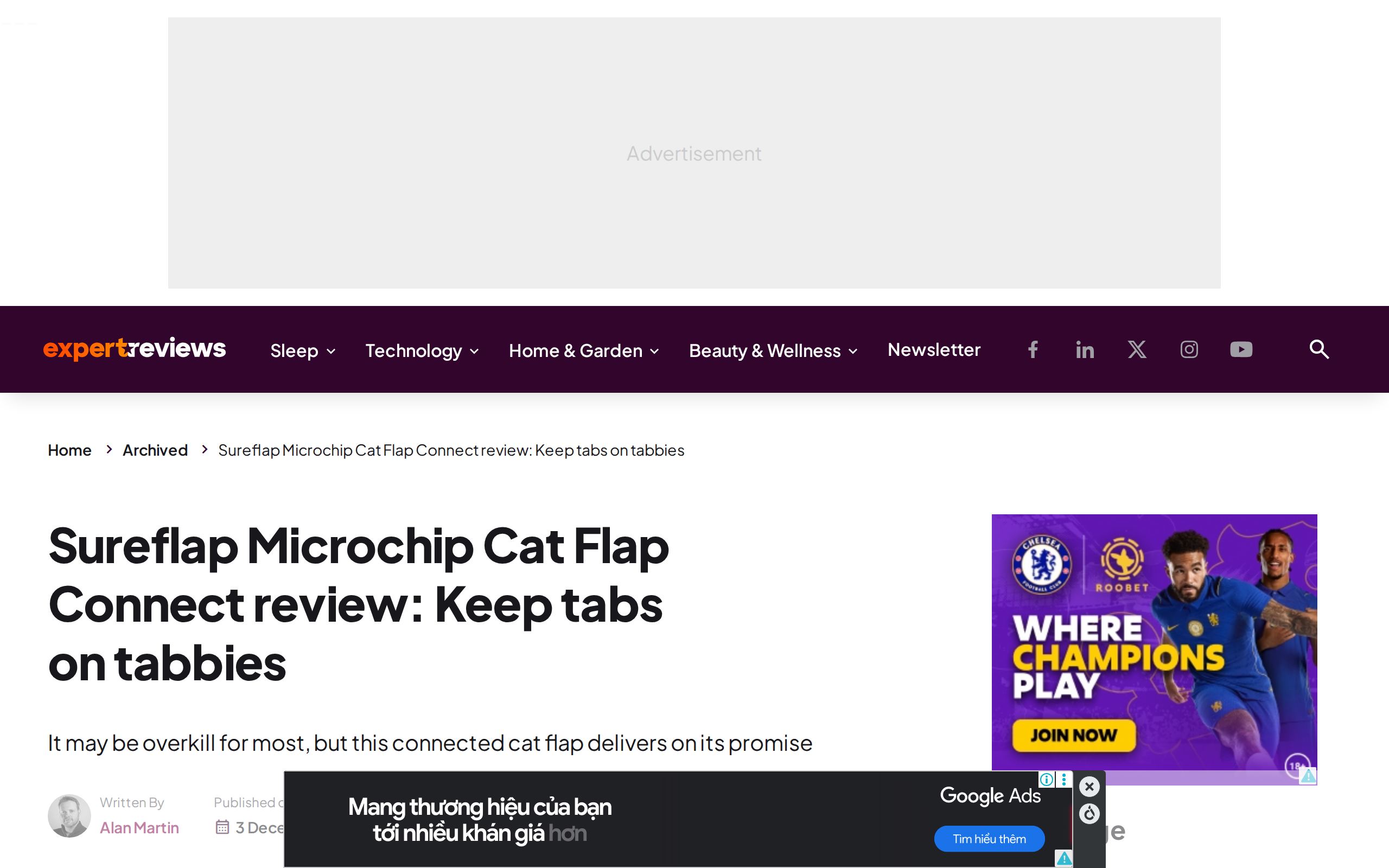The width and height of the screenshot is (1389, 868).
Task: Expand the Beauty & Wellness menu dropdown
Action: (x=773, y=351)
